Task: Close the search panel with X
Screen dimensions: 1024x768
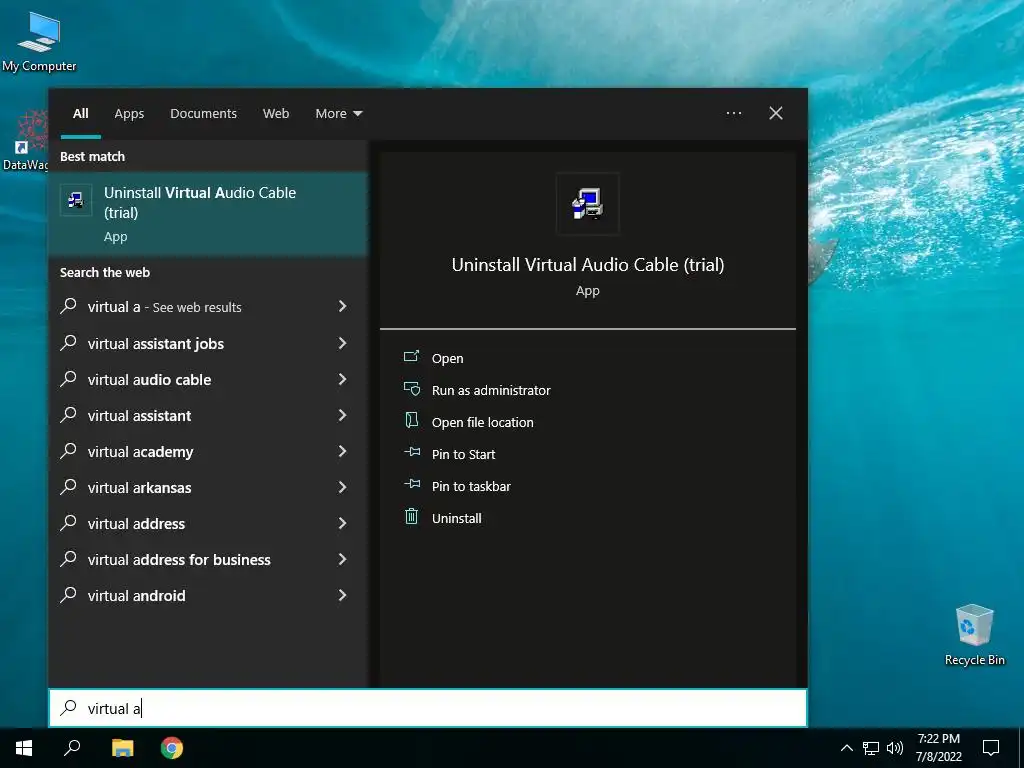Action: click(775, 113)
